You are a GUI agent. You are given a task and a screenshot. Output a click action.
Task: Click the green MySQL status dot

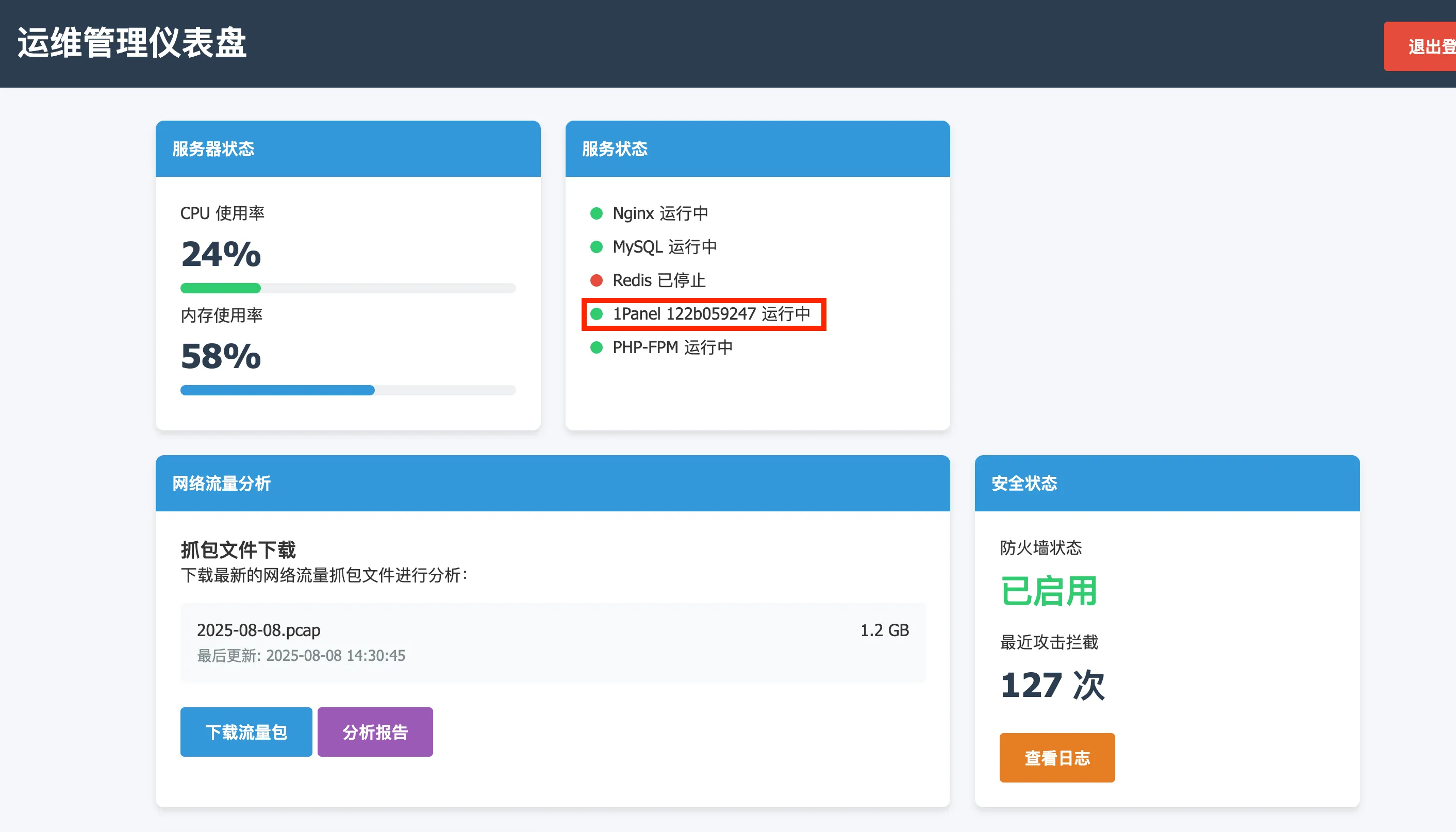[x=596, y=247]
